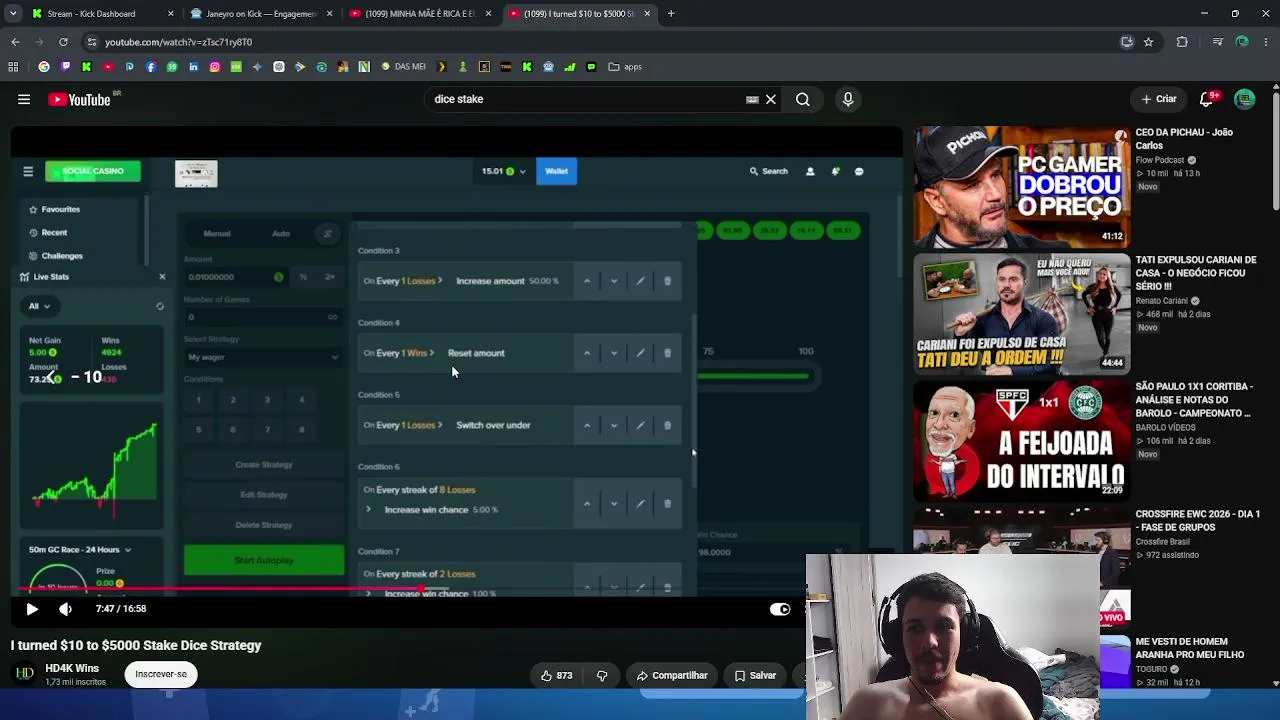Like the video with 873 likes
This screenshot has width=1280, height=720.
point(556,676)
